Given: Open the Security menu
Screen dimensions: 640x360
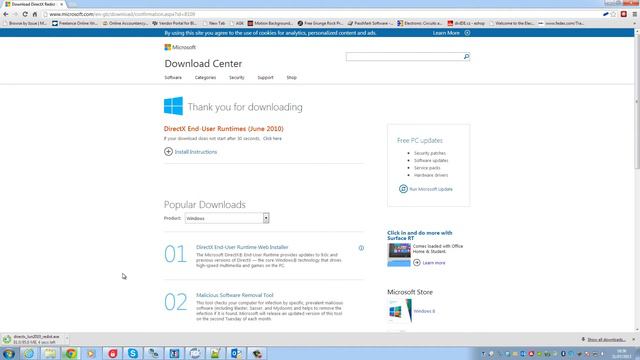Looking at the screenshot, I should point(237,78).
